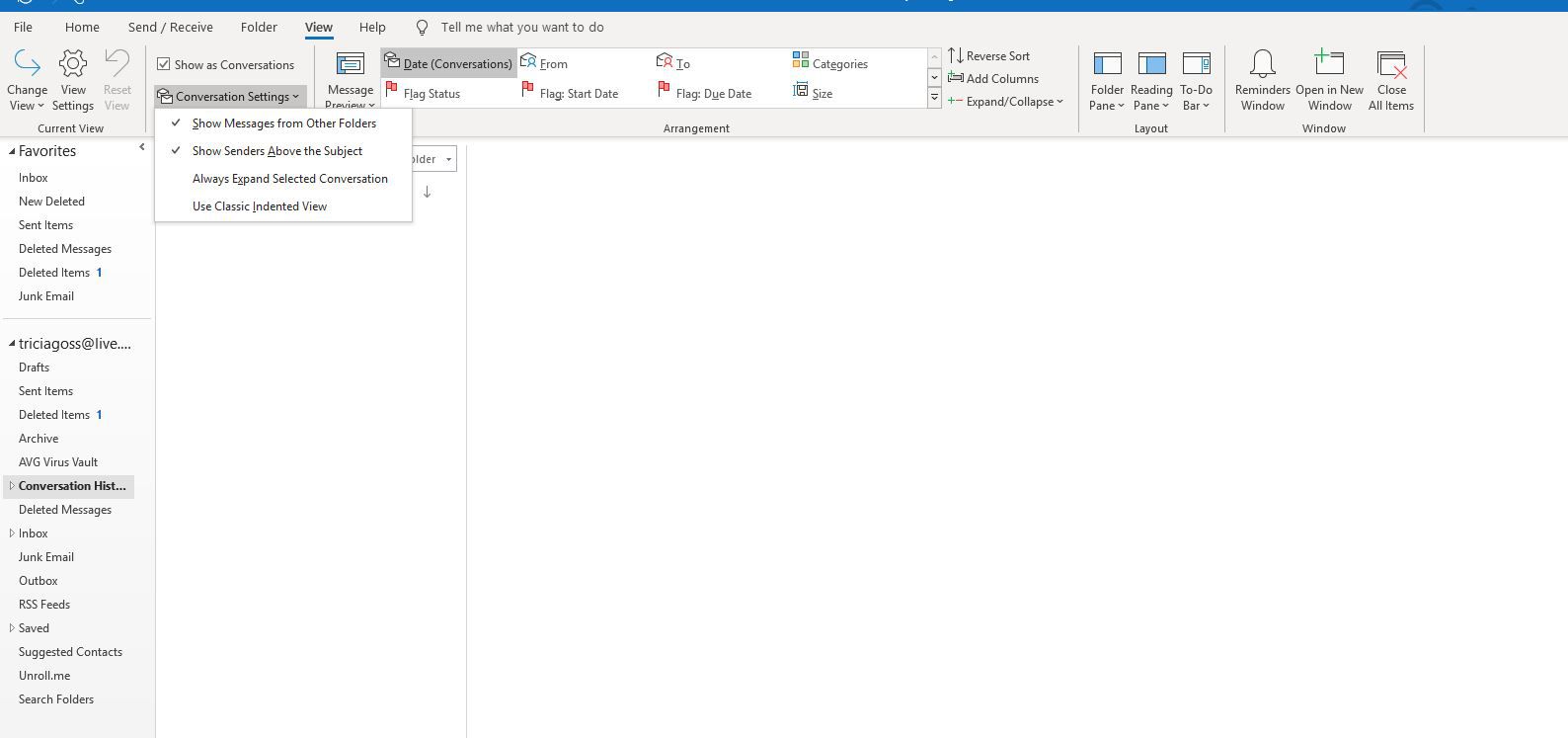Screen dimensions: 1568x738
Task: Enable Always Expand Selected Conversation
Action: click(x=283, y=179)
